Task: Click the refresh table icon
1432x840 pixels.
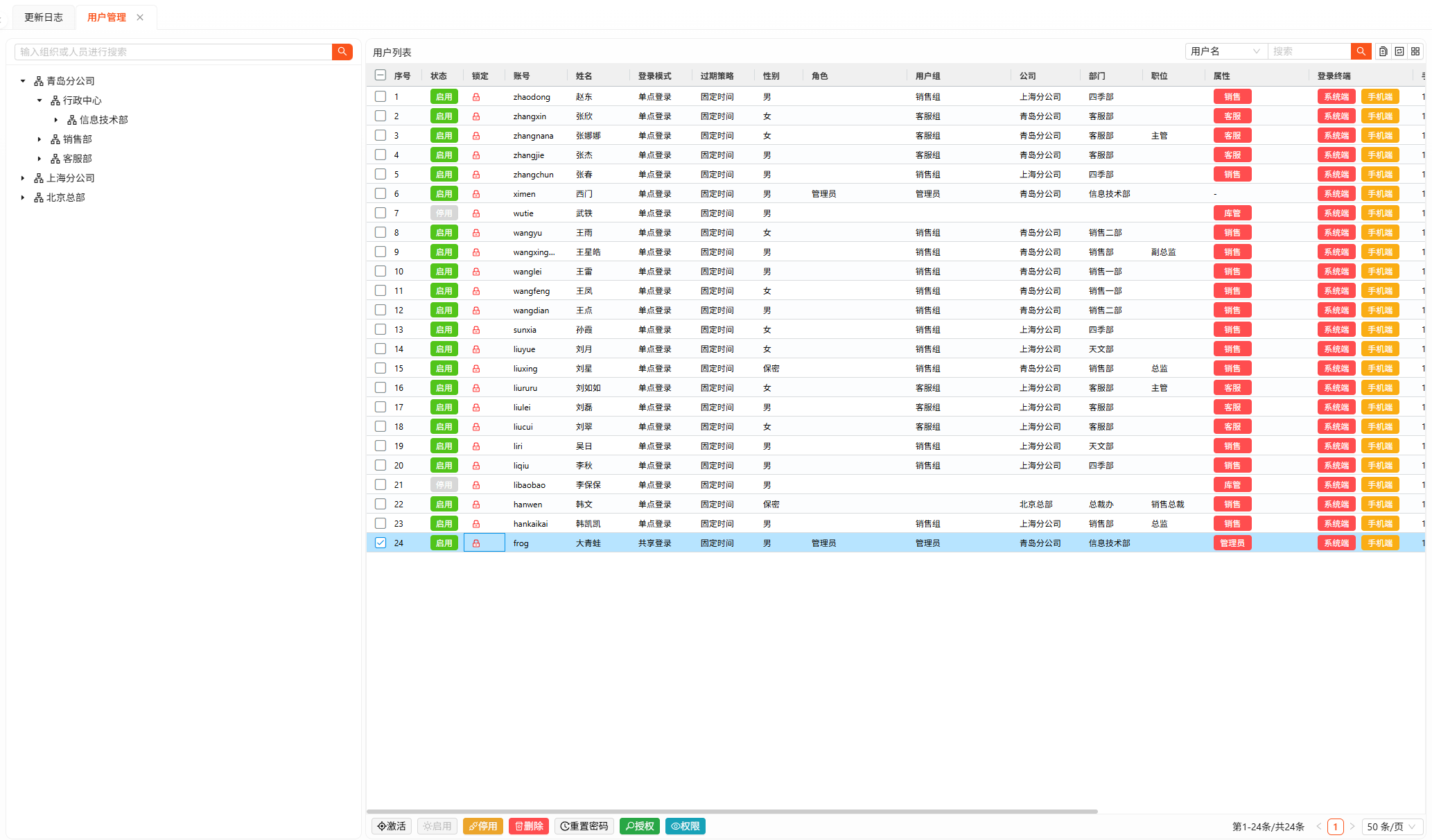Action: pyautogui.click(x=1399, y=51)
